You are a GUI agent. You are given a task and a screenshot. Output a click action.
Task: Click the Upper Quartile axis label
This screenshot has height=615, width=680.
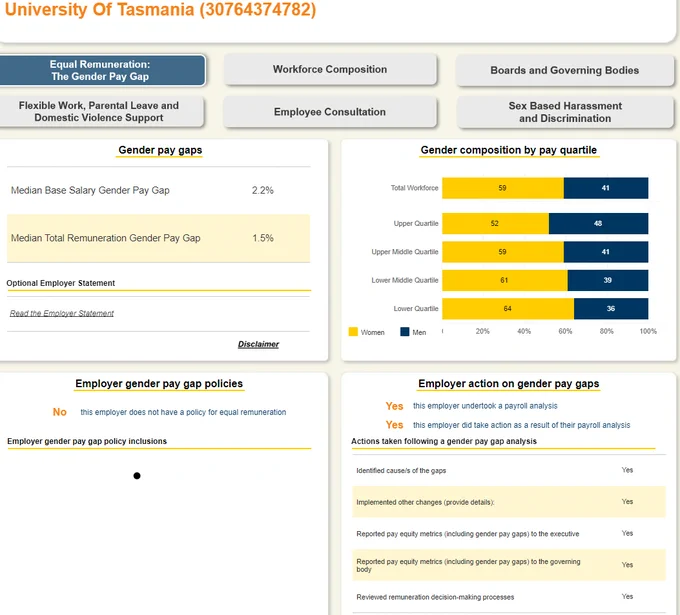point(416,223)
